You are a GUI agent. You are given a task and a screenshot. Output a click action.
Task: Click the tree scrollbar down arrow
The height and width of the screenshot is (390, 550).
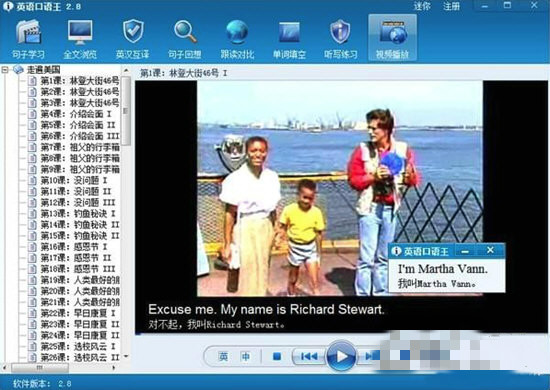(x=126, y=357)
